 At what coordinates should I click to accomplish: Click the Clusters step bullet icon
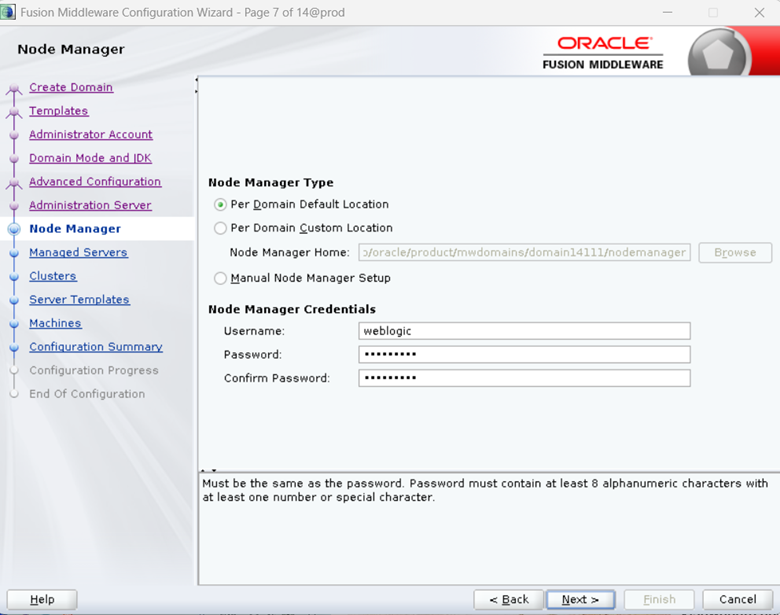tap(14, 277)
